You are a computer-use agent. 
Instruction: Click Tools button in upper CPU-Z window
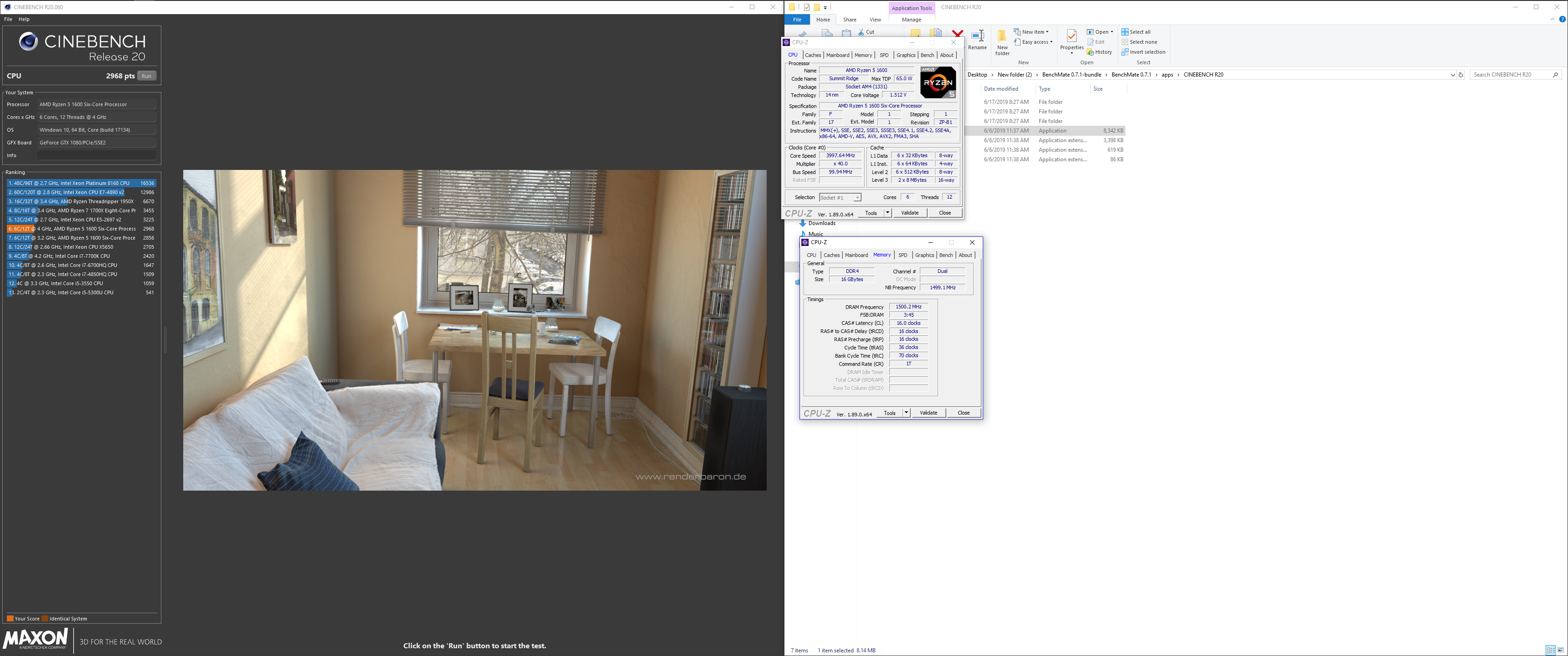(871, 213)
